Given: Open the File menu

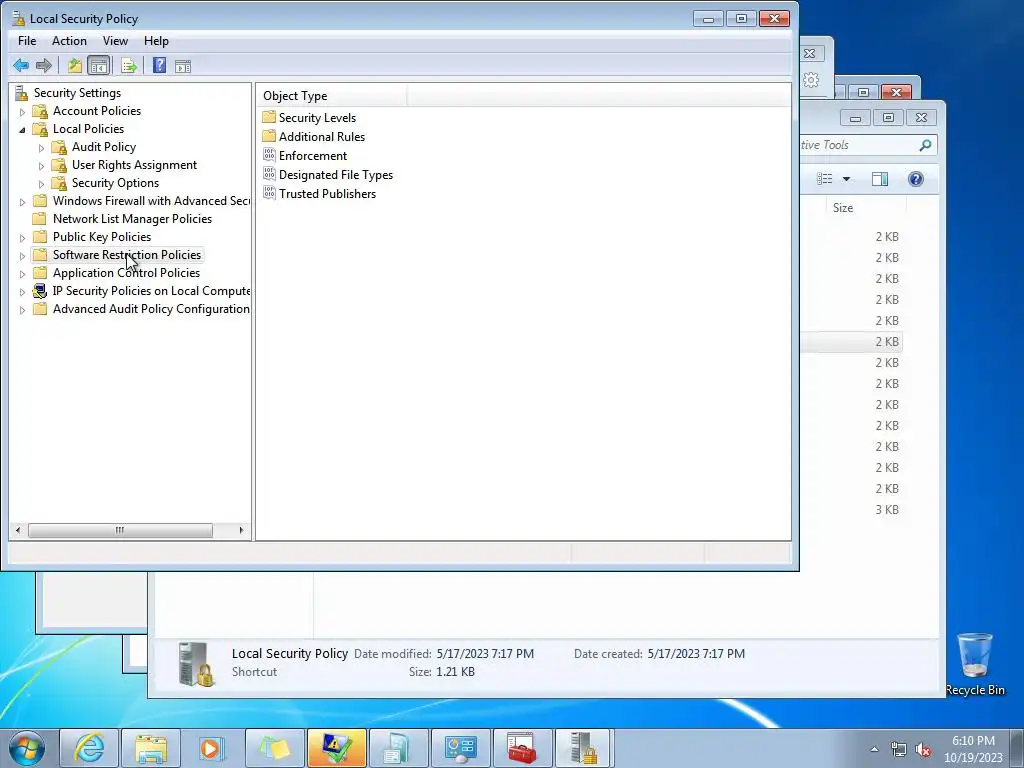Looking at the screenshot, I should point(27,40).
